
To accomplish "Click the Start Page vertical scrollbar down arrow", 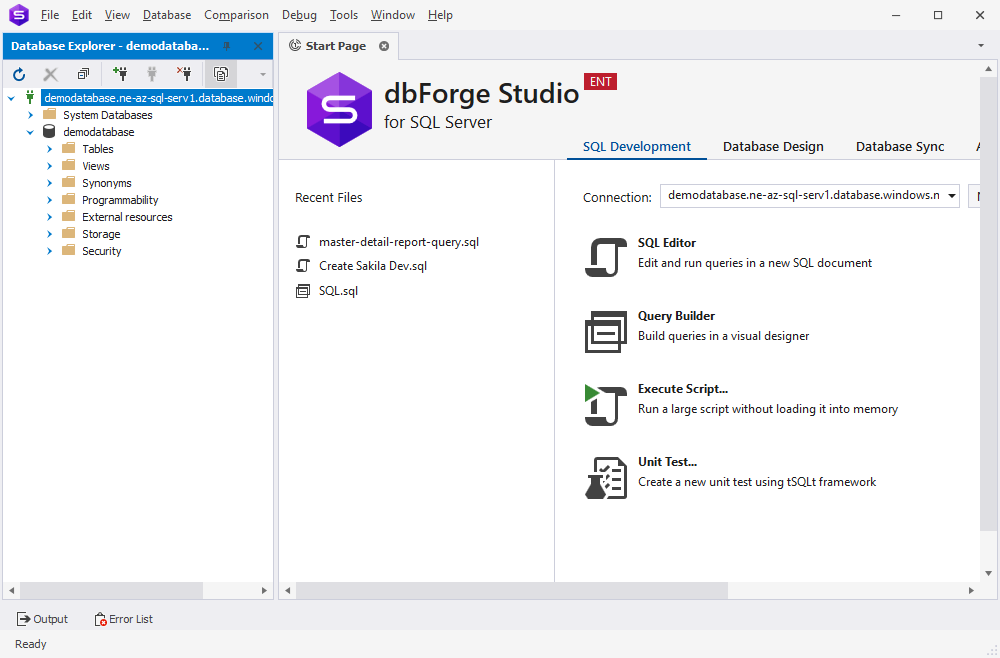I will tap(989, 573).
